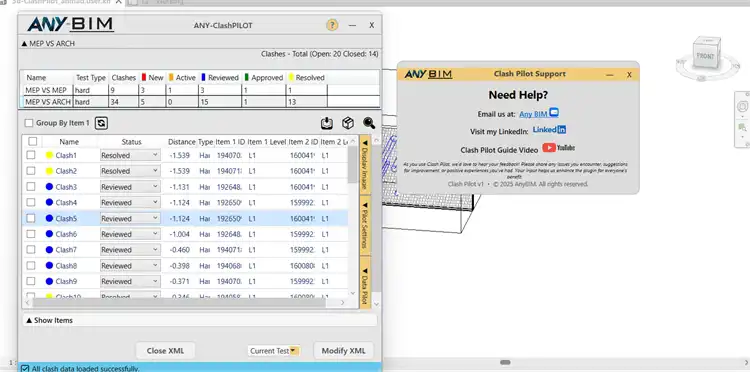Viewport: 750px width, 372px height.
Task: Click the magnifier search icon
Action: click(x=369, y=123)
